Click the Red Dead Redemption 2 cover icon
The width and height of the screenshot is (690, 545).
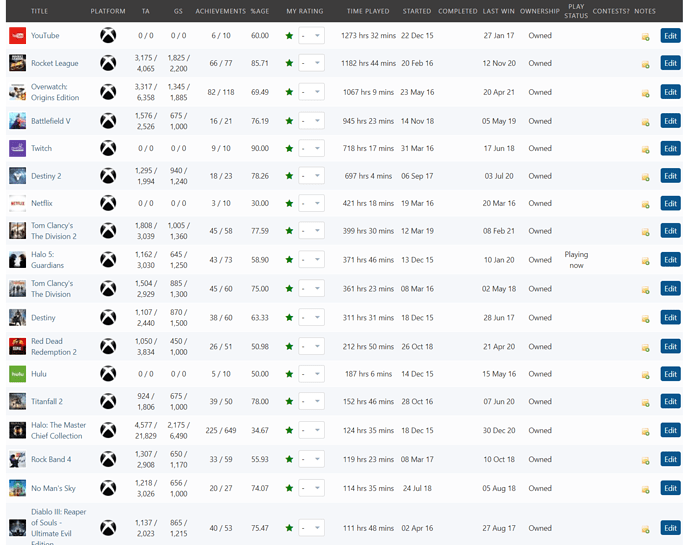(x=18, y=346)
